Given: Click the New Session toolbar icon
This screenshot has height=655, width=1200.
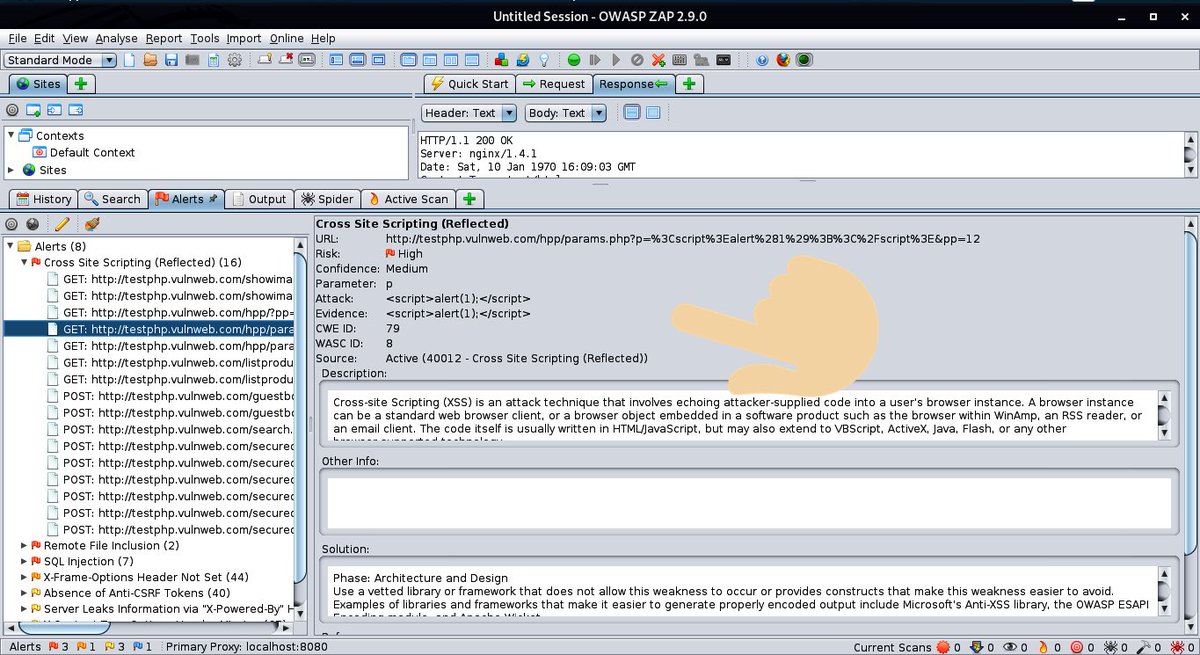Looking at the screenshot, I should pos(131,60).
